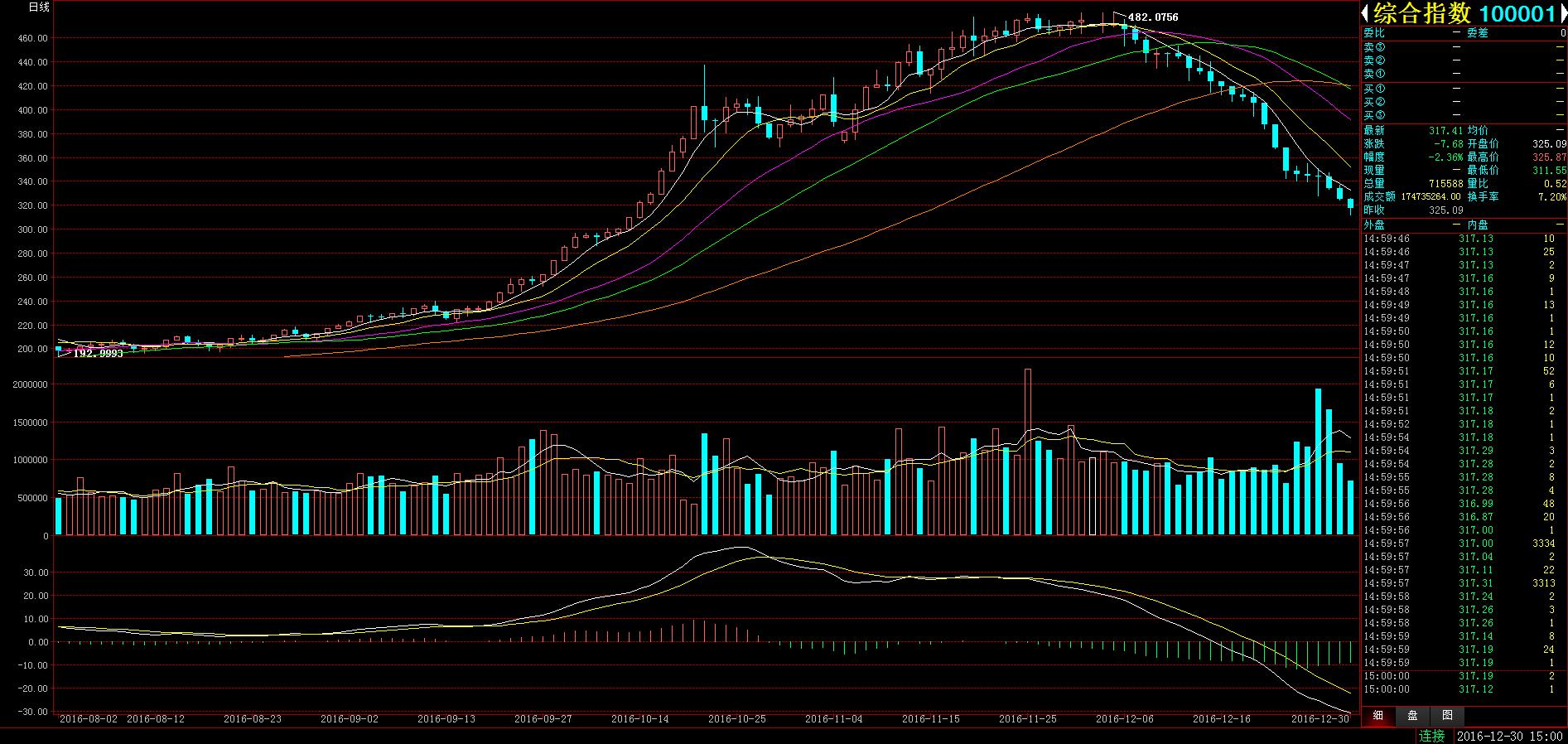Viewport: 1568px width, 744px height.
Task: Click the 300.00 price axis label
Action: 33,230
